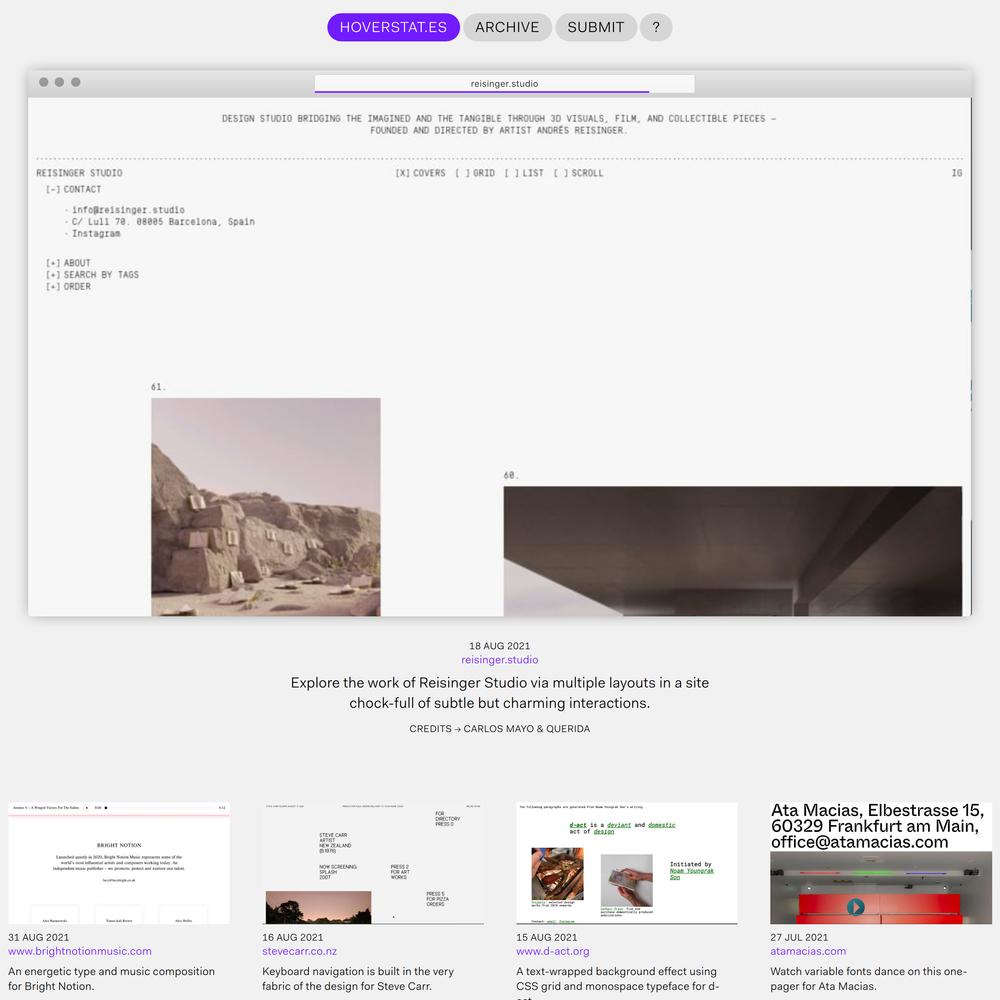Open project 61 rocky landscape image
The width and height of the screenshot is (1000, 1000).
pos(266,507)
